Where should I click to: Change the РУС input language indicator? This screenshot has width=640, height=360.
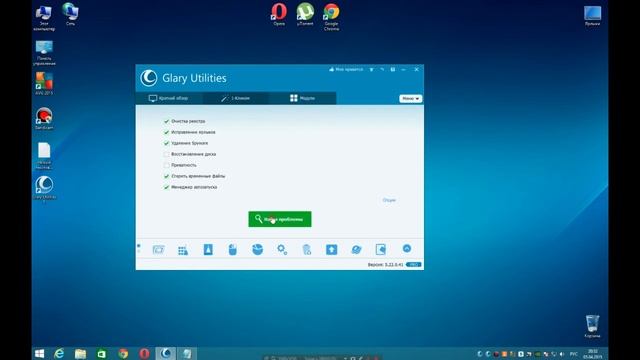tap(574, 354)
